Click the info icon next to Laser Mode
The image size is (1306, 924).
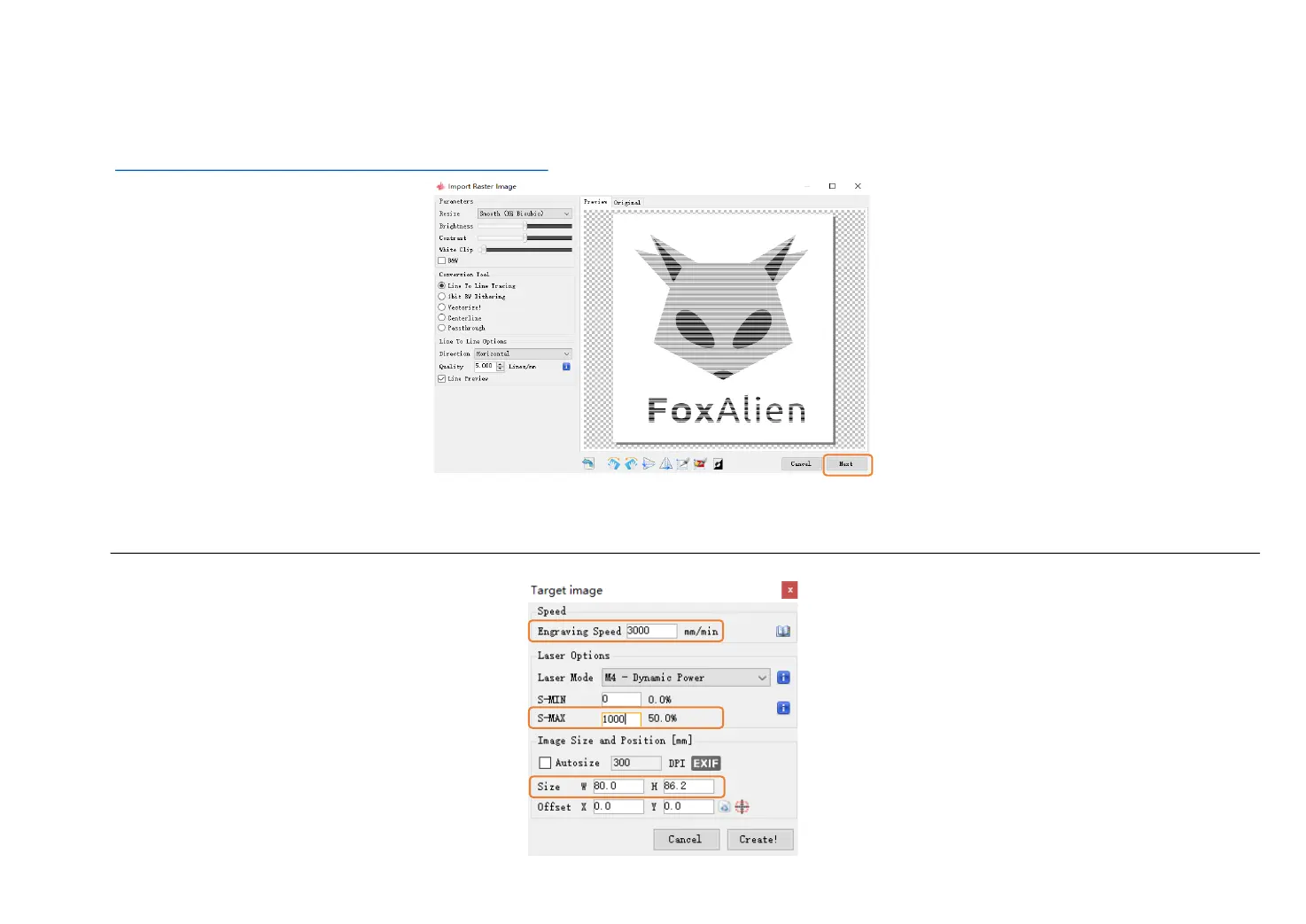coord(783,678)
